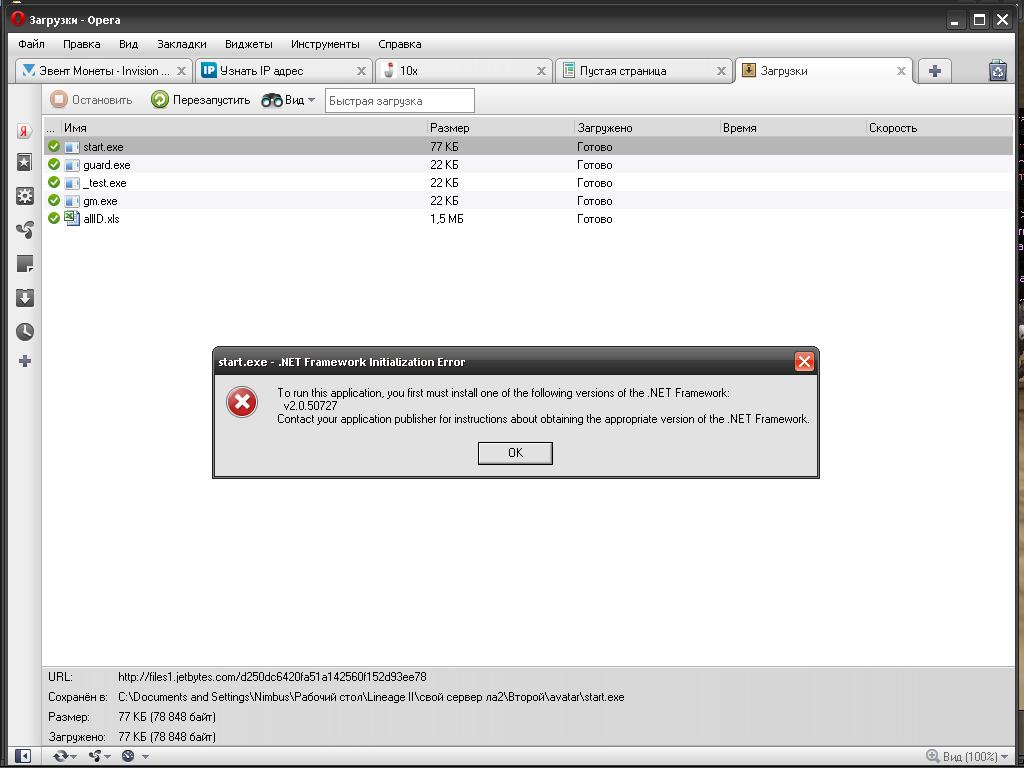Open the Opera Unite dropdown in the status bar
Viewport: 1024px width, 768px height.
[99, 756]
